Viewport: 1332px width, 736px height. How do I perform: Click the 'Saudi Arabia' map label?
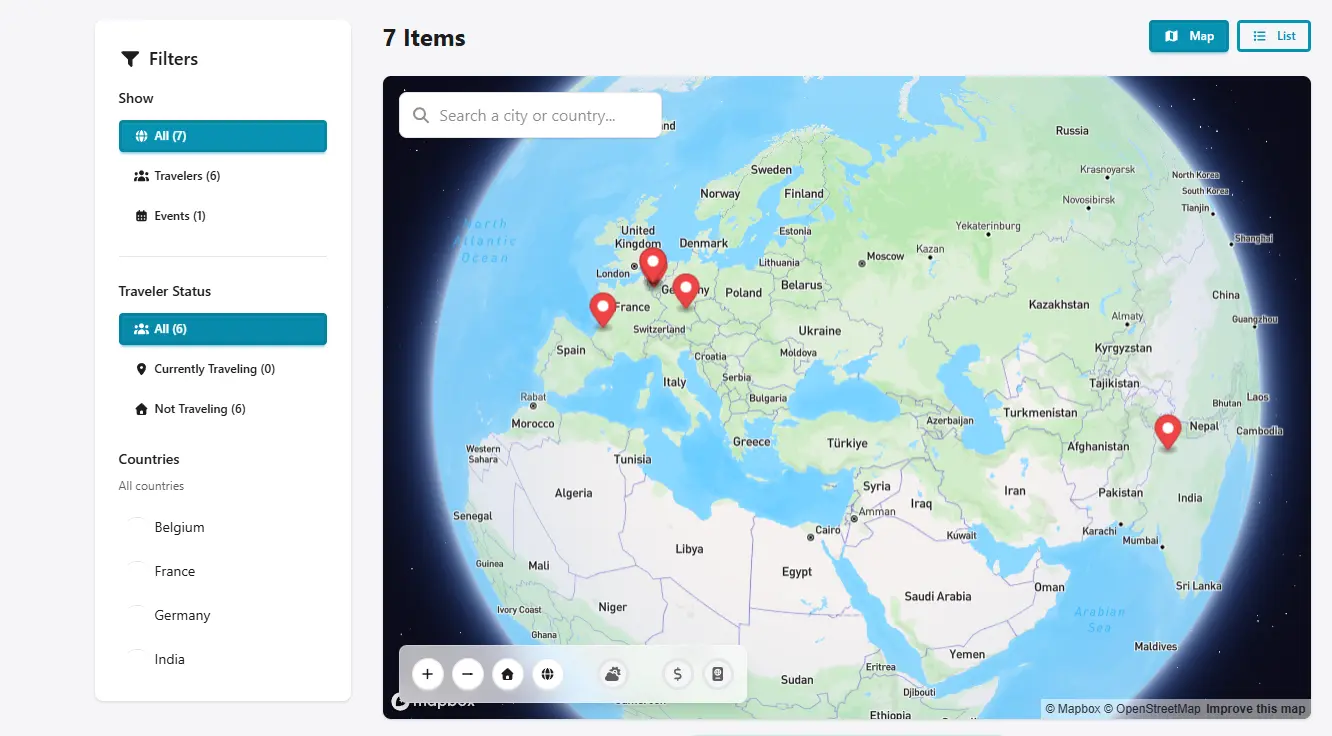[937, 596]
